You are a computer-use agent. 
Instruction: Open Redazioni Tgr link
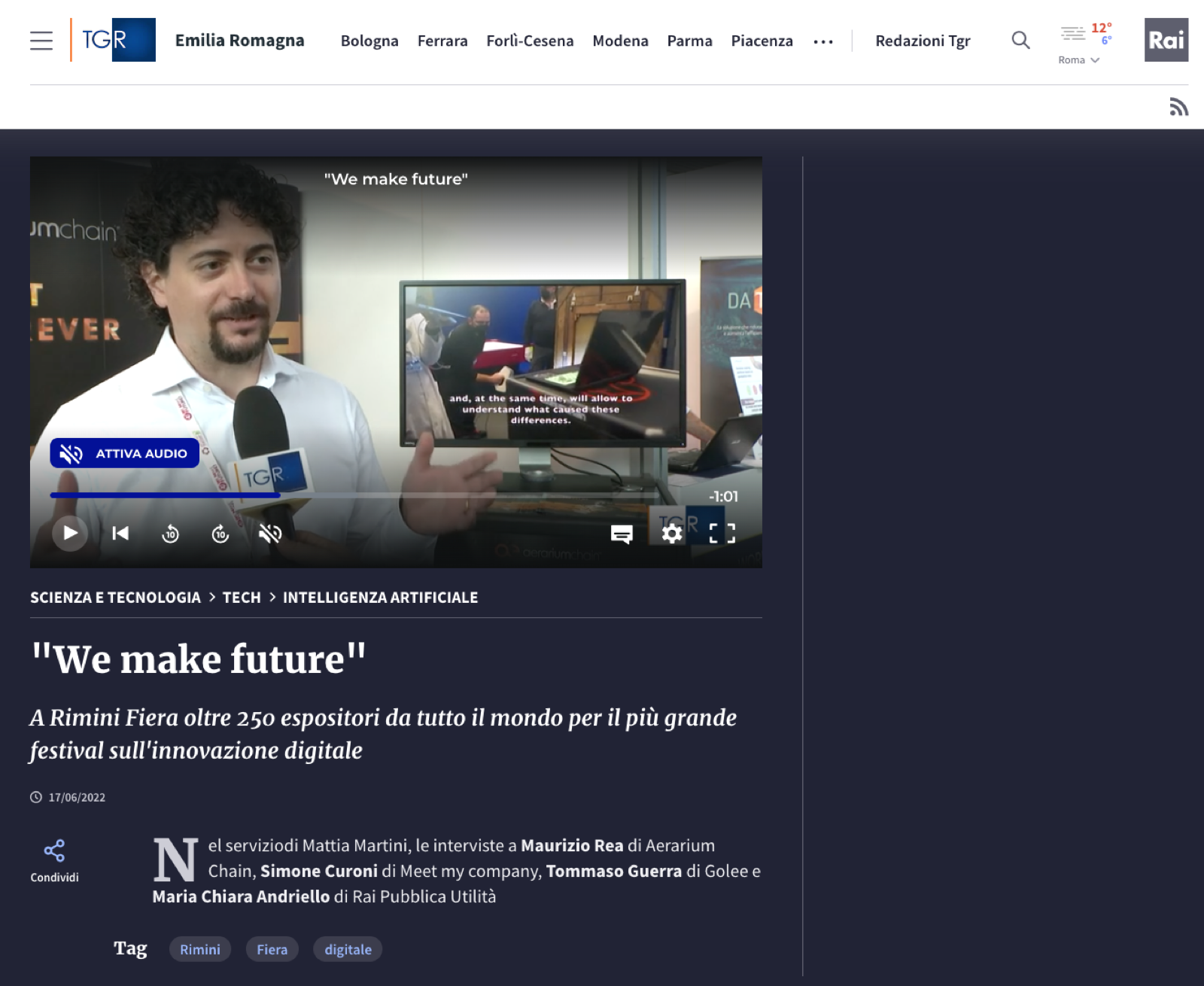click(x=923, y=41)
